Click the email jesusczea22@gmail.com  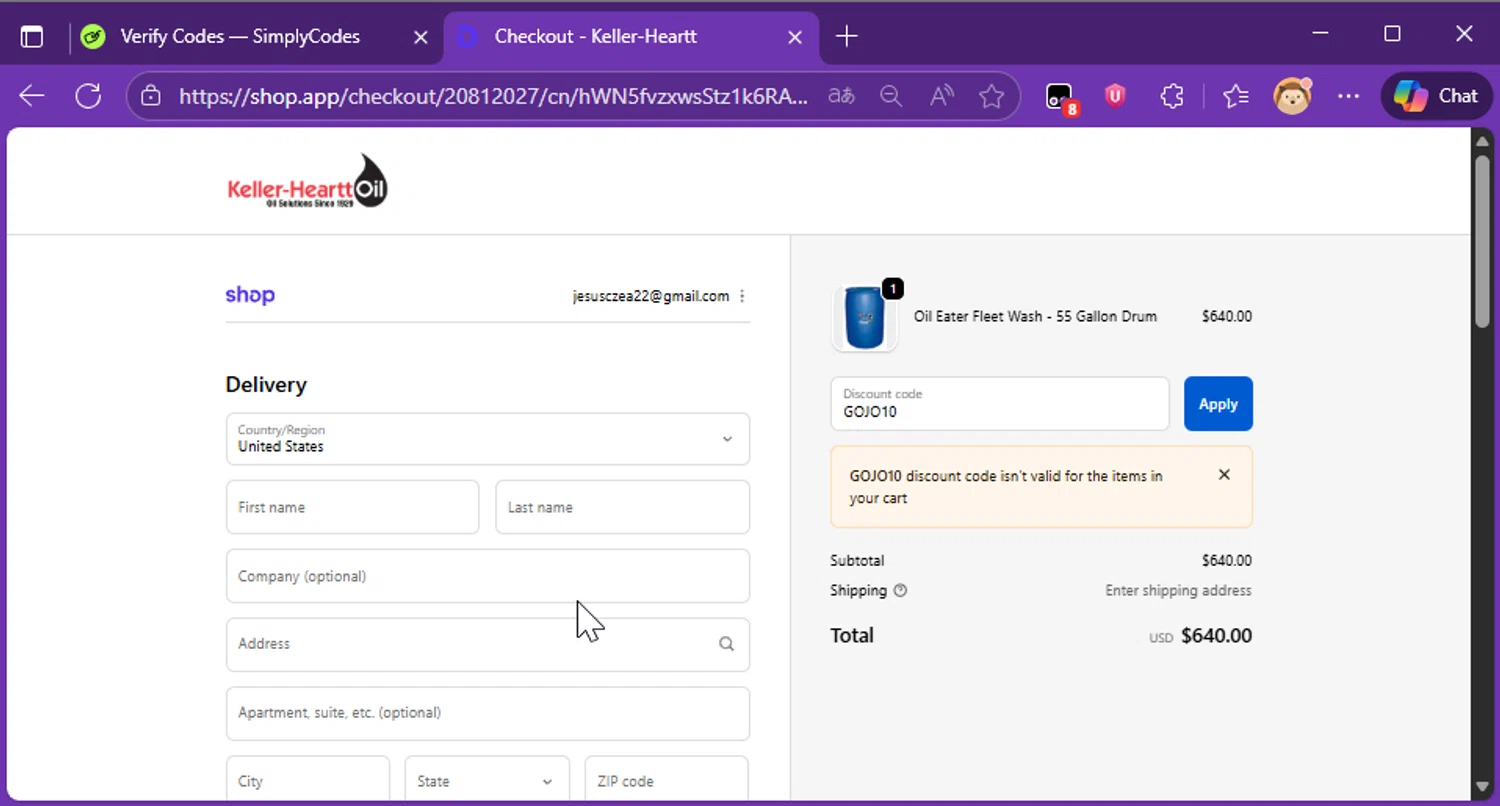651,296
